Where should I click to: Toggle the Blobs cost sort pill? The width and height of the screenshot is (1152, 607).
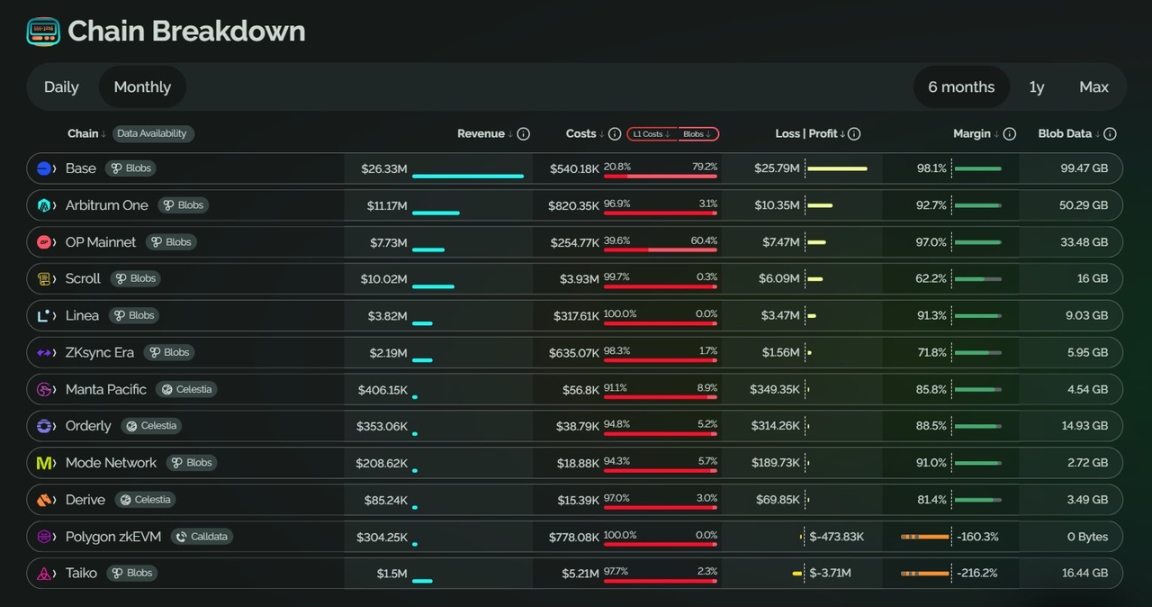pos(697,134)
